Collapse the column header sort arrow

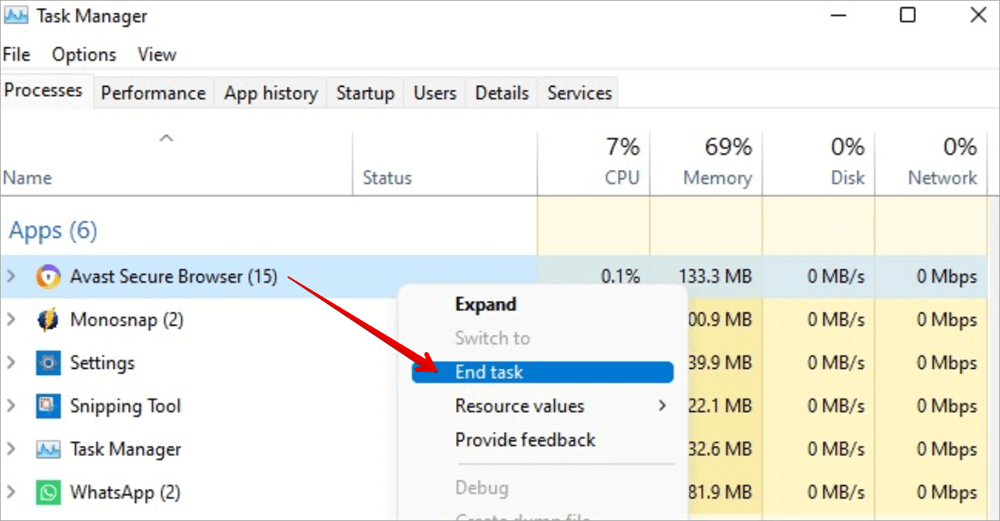(167, 139)
